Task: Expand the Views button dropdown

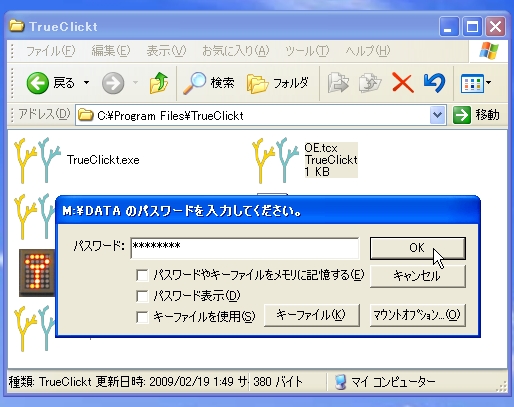Action: coord(489,82)
